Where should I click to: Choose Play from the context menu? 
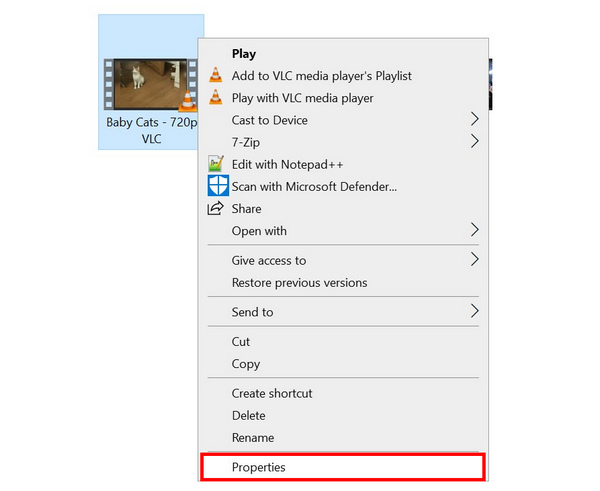click(343, 54)
